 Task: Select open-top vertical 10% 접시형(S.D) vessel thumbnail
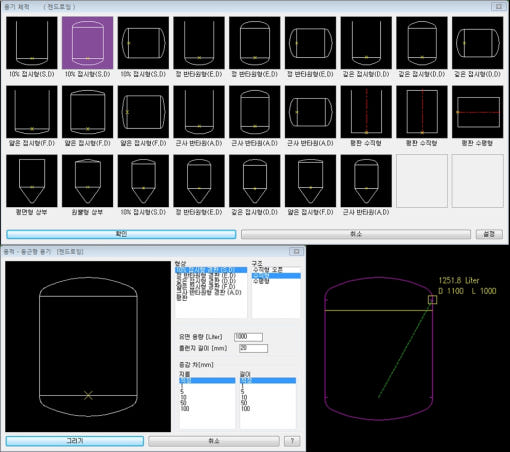pyautogui.click(x=32, y=43)
